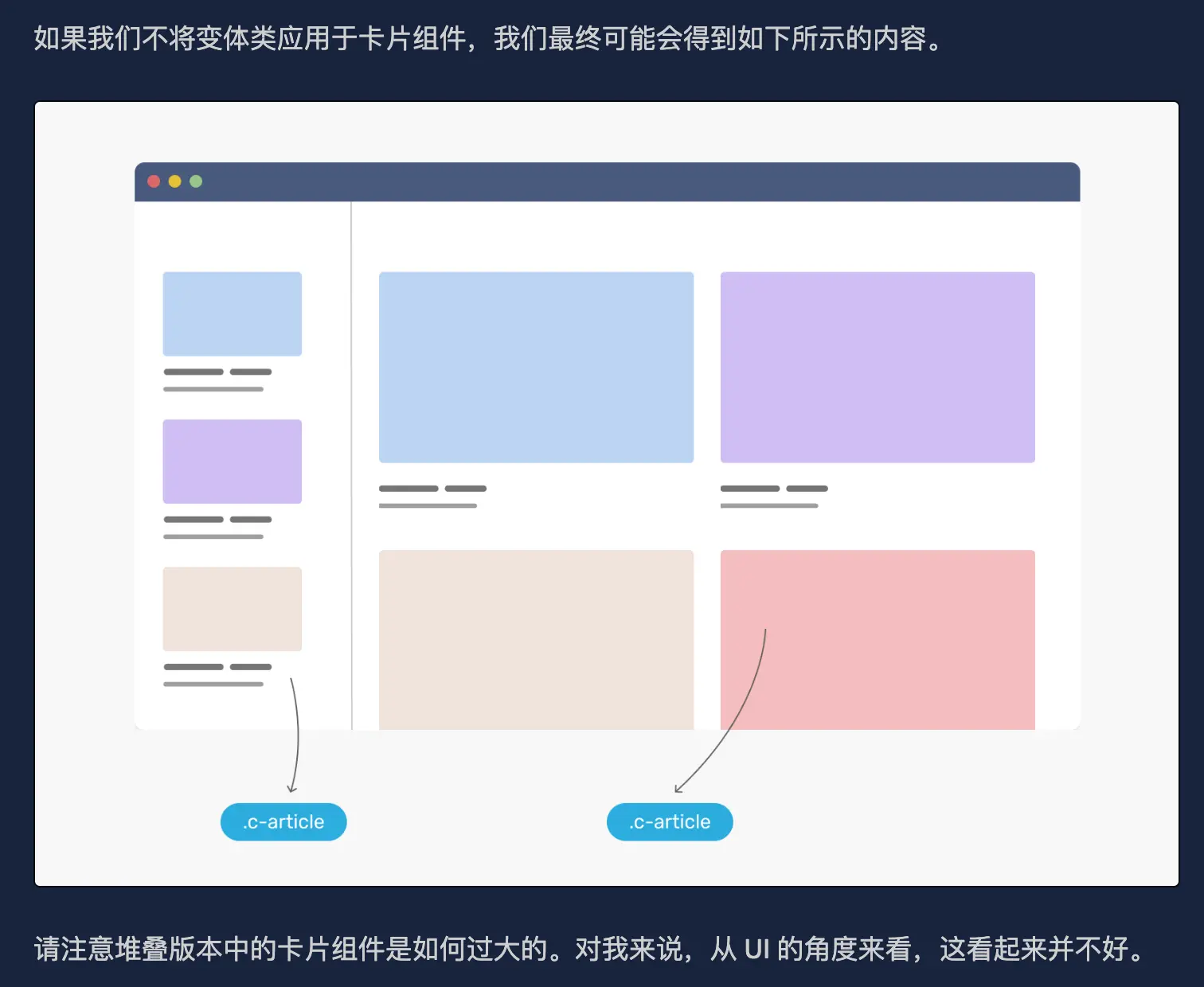Viewport: 1204px width, 987px height.
Task: Click the green dot in the mock browser bar
Action: [196, 181]
